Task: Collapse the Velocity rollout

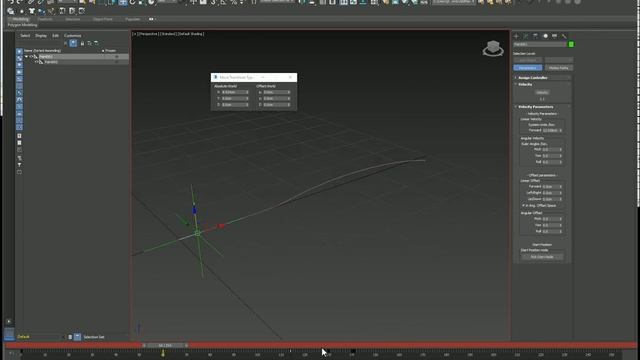Action: 525,84
